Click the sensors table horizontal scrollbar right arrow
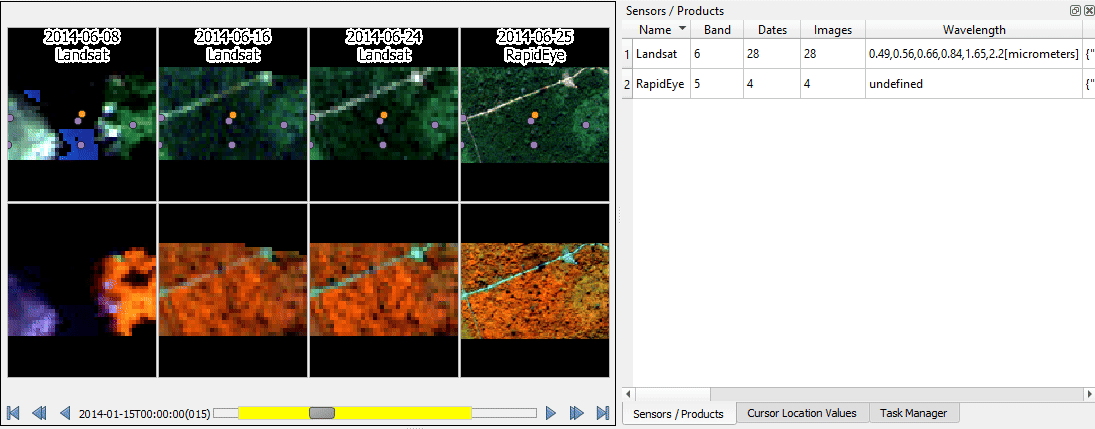The height and width of the screenshot is (429, 1095). 1089,394
